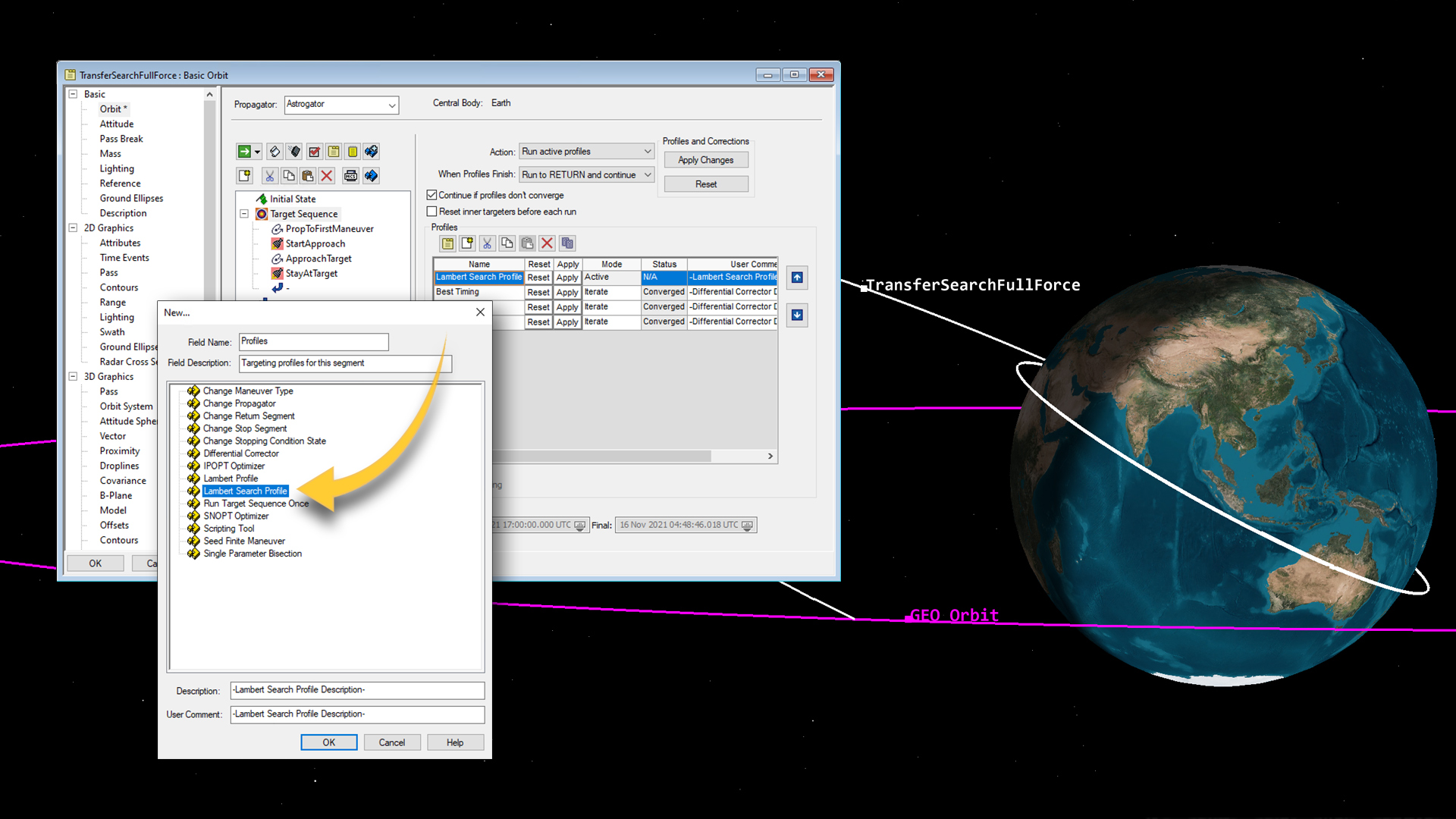Click the green Run MCS arrow icon
The image size is (1456, 819).
tap(244, 152)
